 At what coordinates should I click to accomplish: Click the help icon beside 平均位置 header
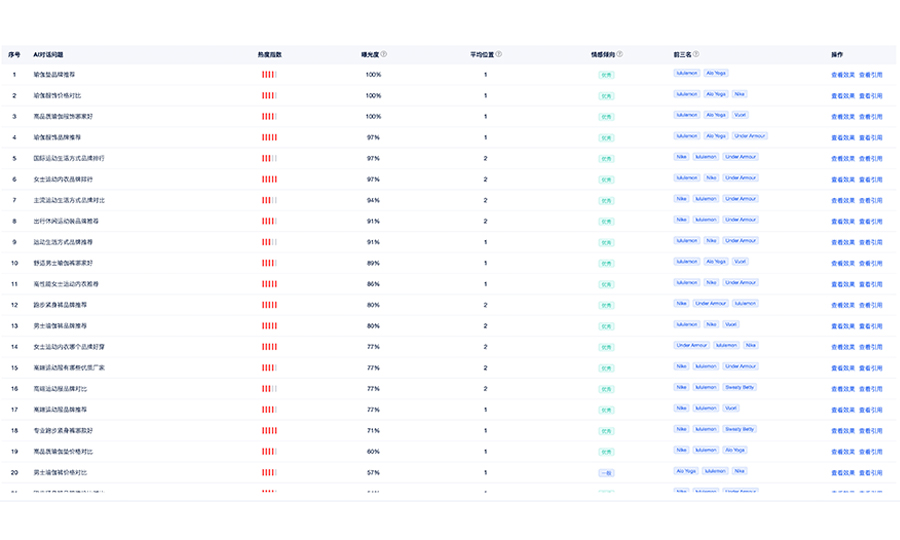click(x=499, y=54)
